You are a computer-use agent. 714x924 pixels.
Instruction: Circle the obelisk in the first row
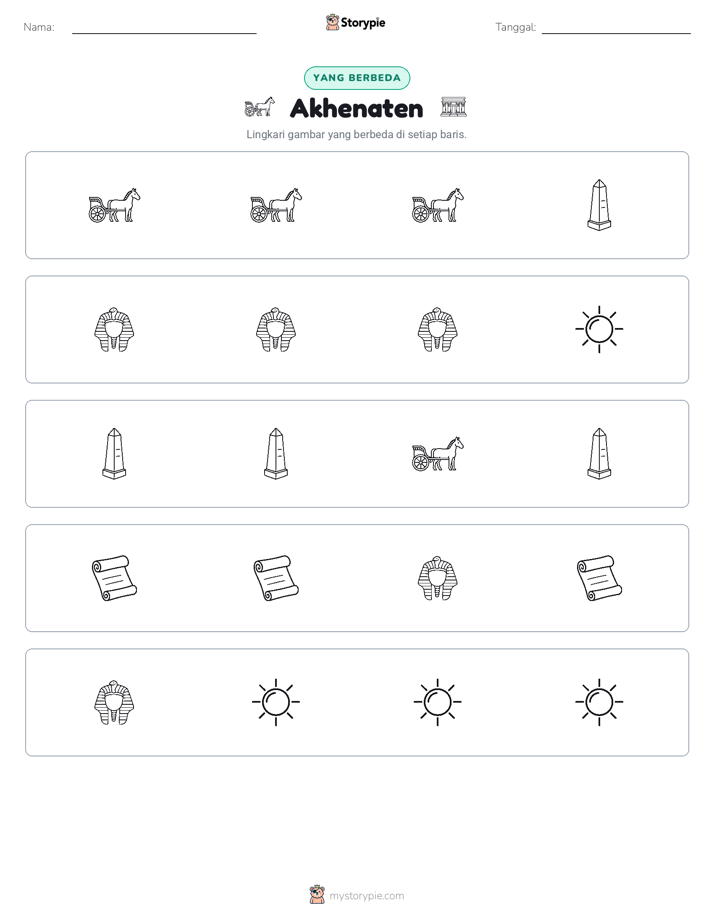(x=599, y=205)
